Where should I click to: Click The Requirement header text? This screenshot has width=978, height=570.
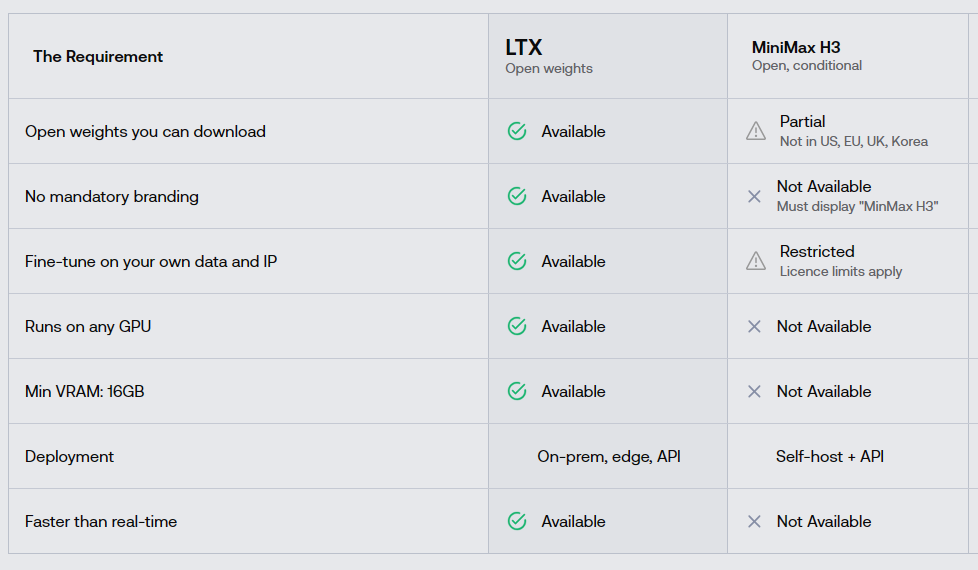pyautogui.click(x=98, y=56)
